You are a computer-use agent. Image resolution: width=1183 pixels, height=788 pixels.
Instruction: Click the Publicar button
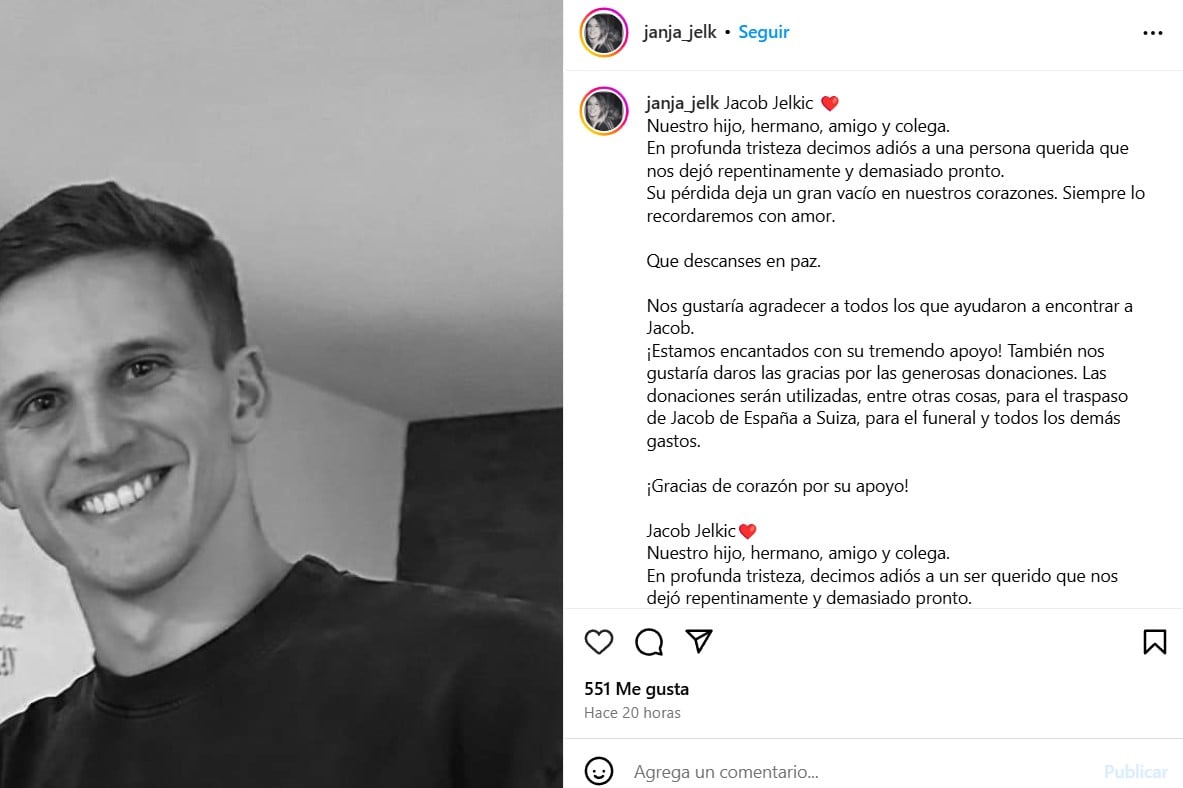pyautogui.click(x=1135, y=771)
